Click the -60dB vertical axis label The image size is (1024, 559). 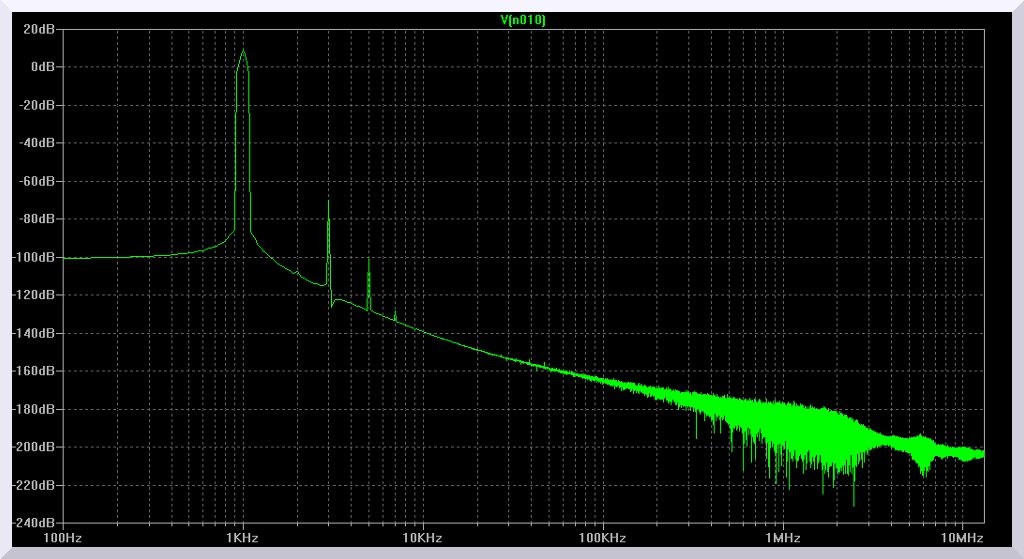pos(36,181)
